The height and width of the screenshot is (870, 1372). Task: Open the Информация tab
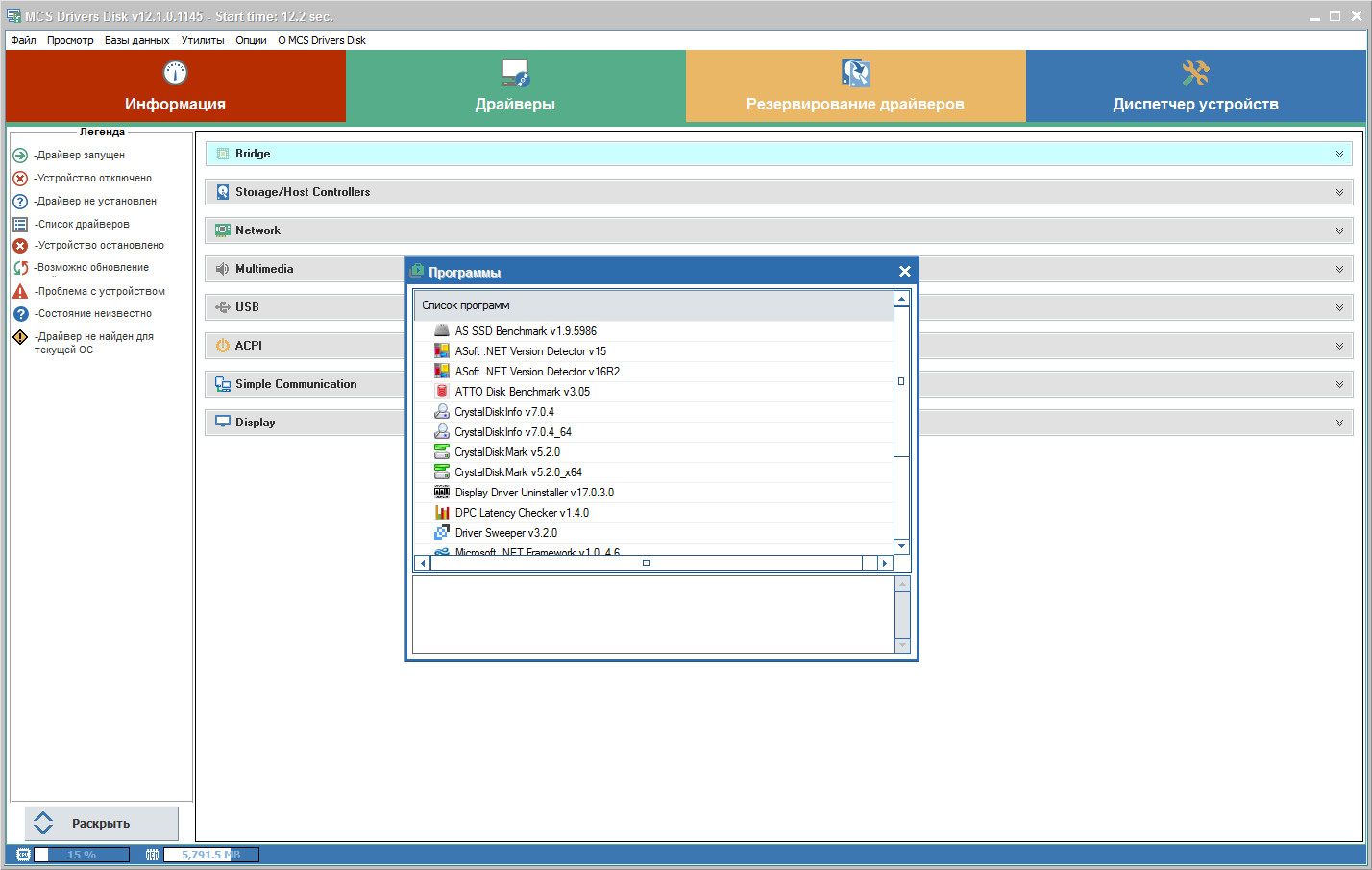point(175,86)
